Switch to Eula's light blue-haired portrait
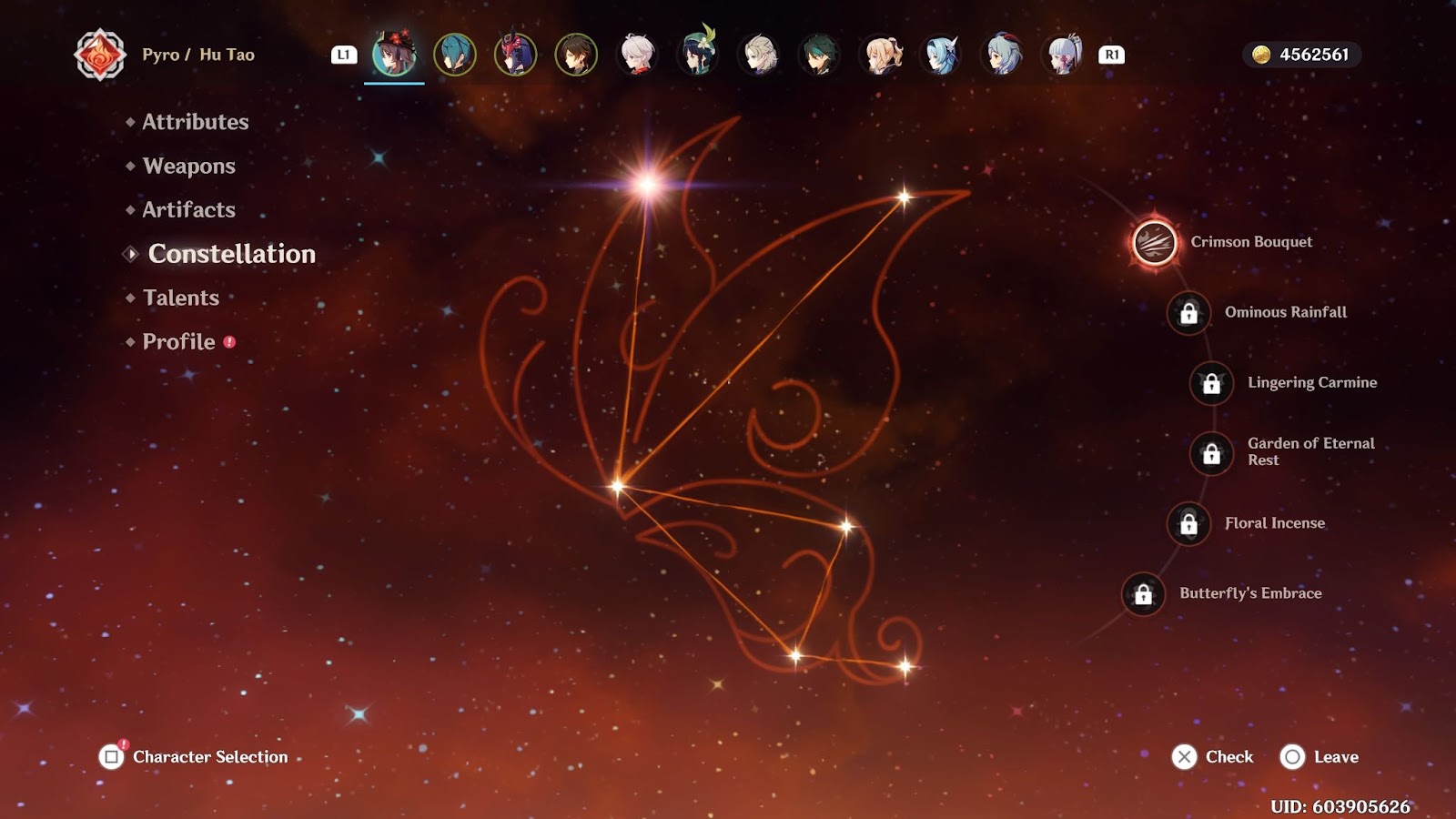Screen dimensions: 1456x819 941,55
